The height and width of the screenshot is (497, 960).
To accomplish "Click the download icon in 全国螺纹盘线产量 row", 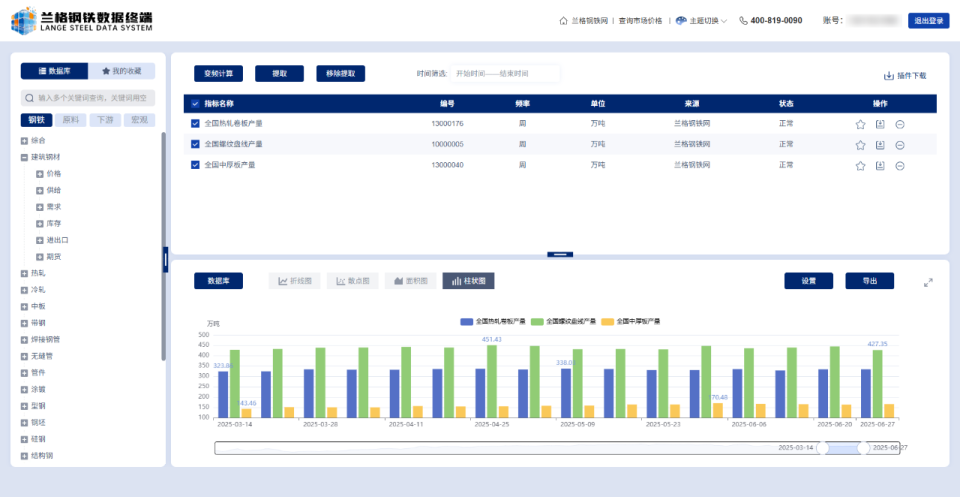I will (880, 145).
